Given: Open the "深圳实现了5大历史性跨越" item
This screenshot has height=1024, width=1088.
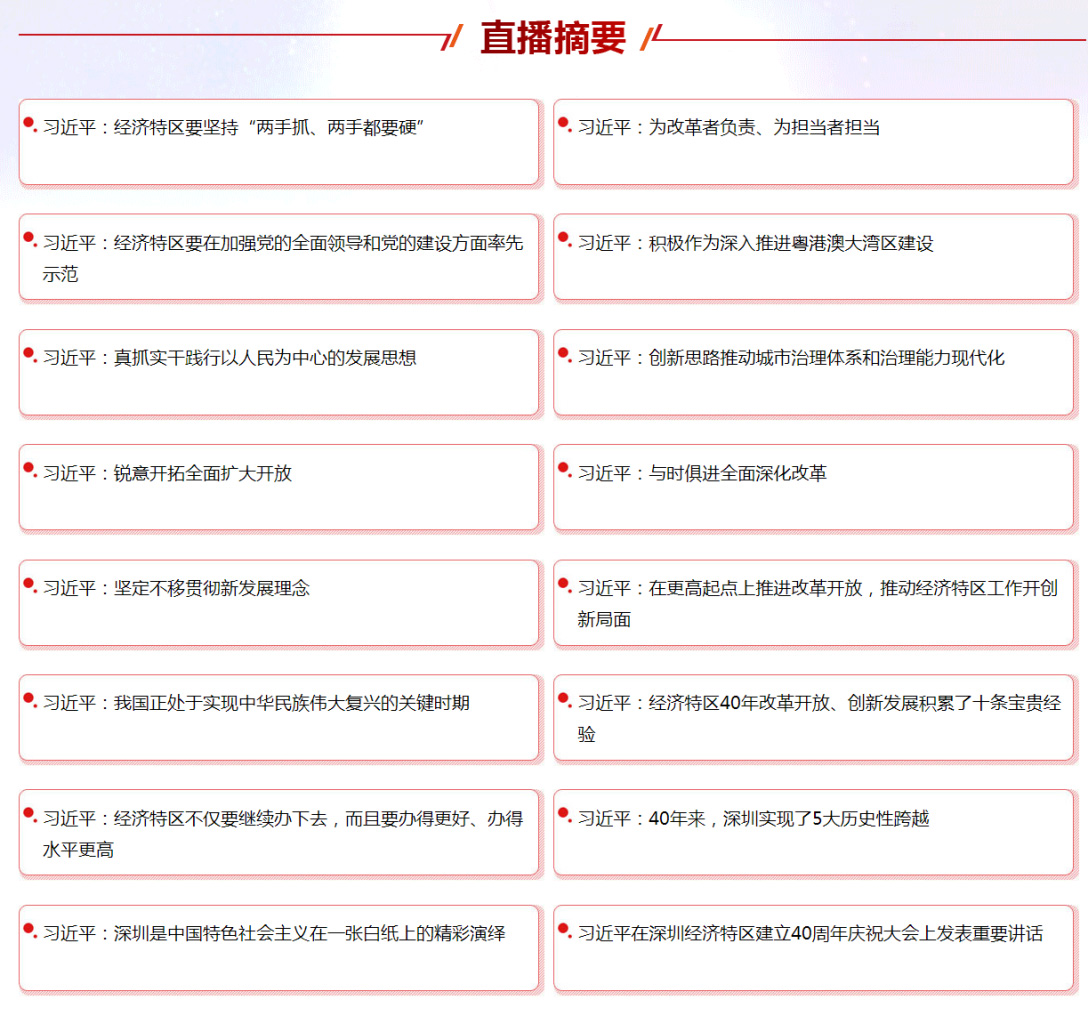Looking at the screenshot, I should click(x=753, y=819).
